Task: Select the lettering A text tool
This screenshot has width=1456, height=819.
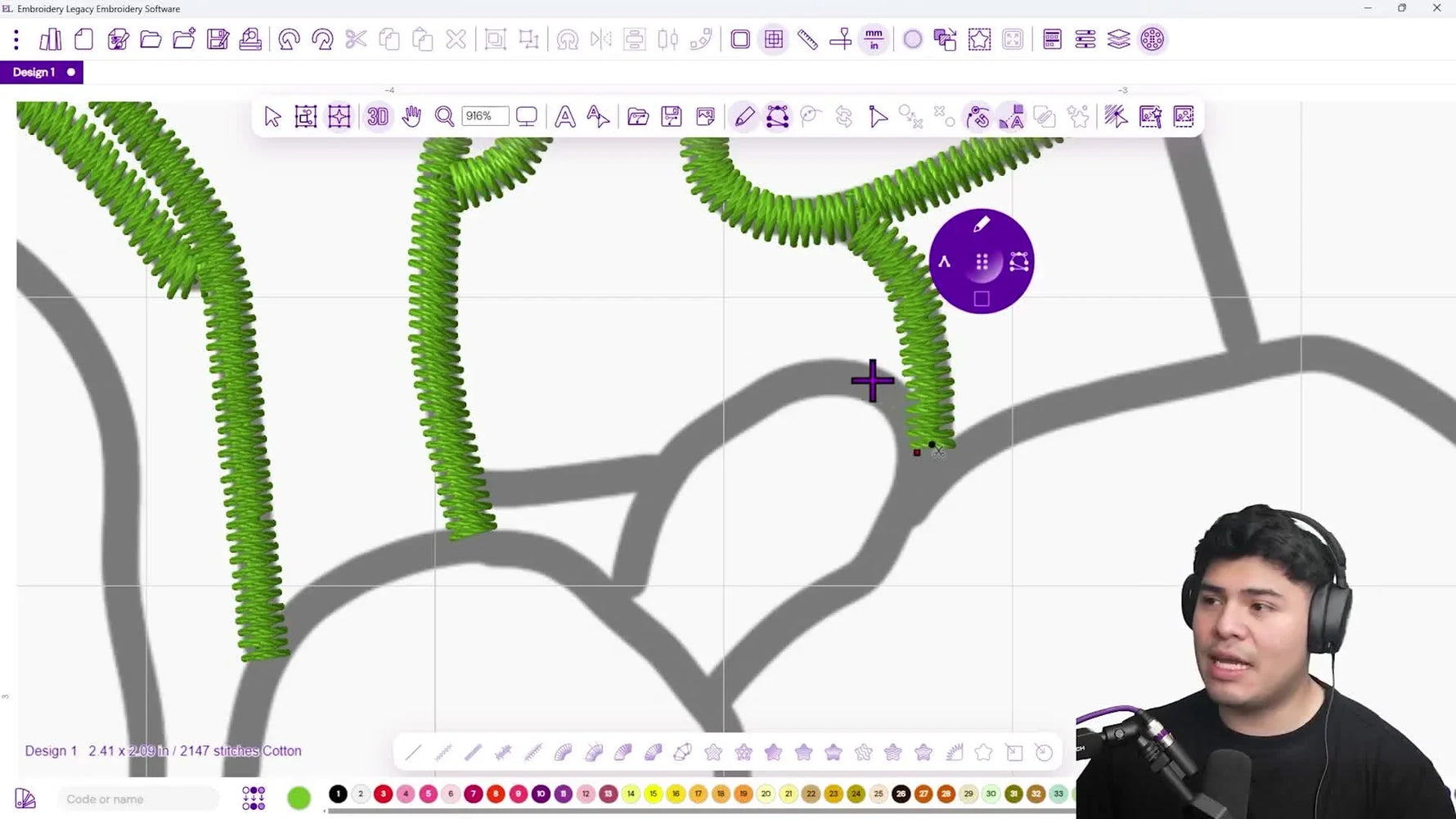Action: (x=564, y=117)
